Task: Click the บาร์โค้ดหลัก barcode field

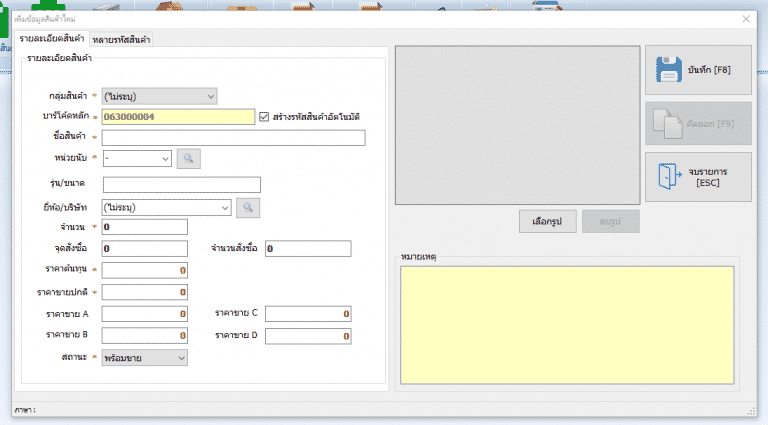Action: (x=178, y=117)
